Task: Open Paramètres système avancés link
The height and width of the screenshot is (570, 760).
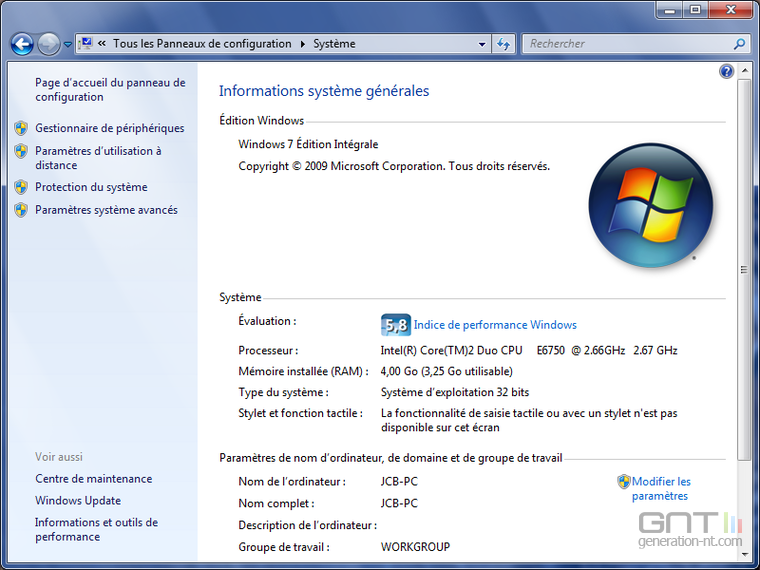Action: [x=106, y=210]
